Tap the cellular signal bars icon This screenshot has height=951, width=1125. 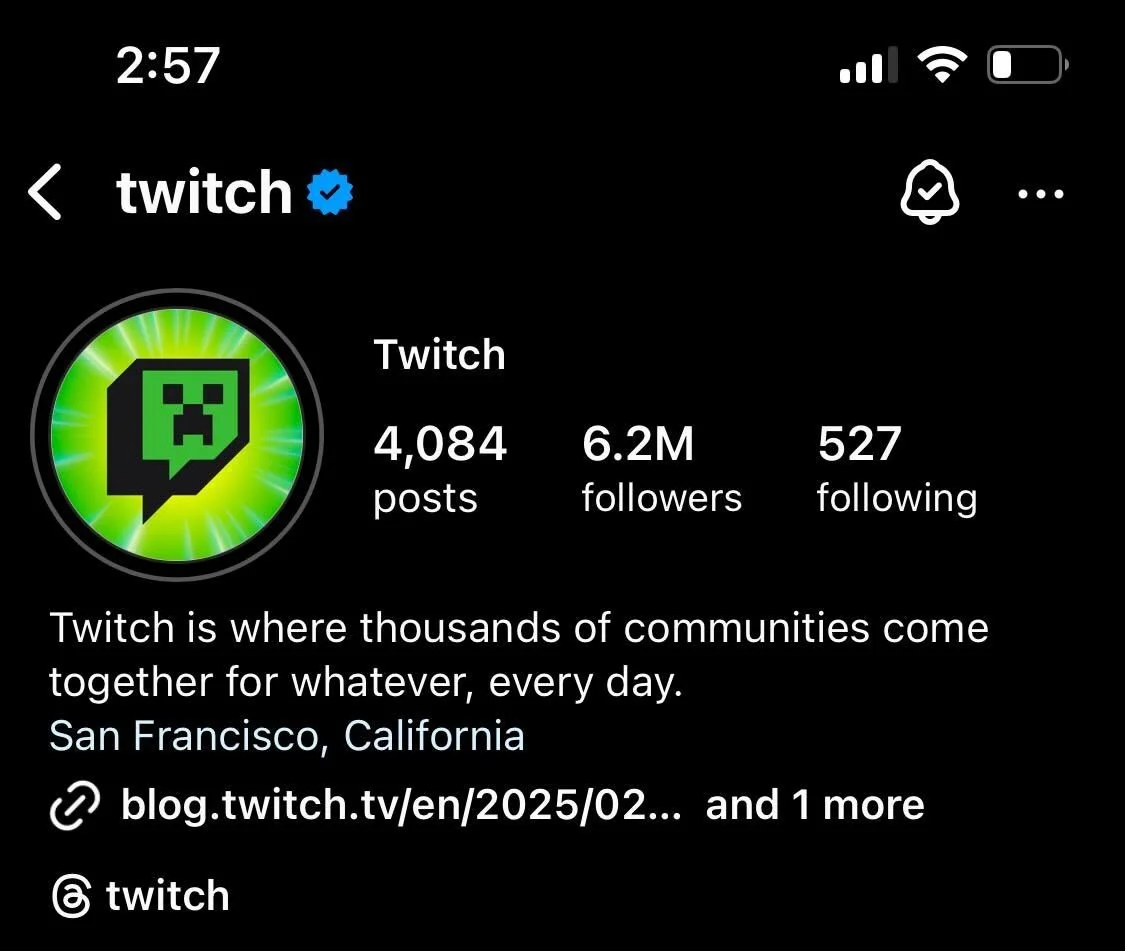(868, 65)
